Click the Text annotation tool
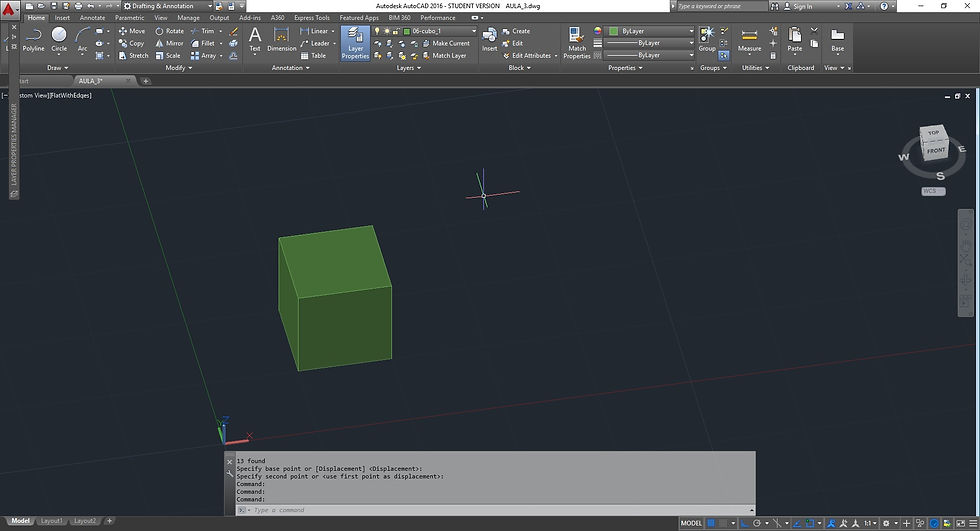This screenshot has width=980, height=531. (x=254, y=39)
